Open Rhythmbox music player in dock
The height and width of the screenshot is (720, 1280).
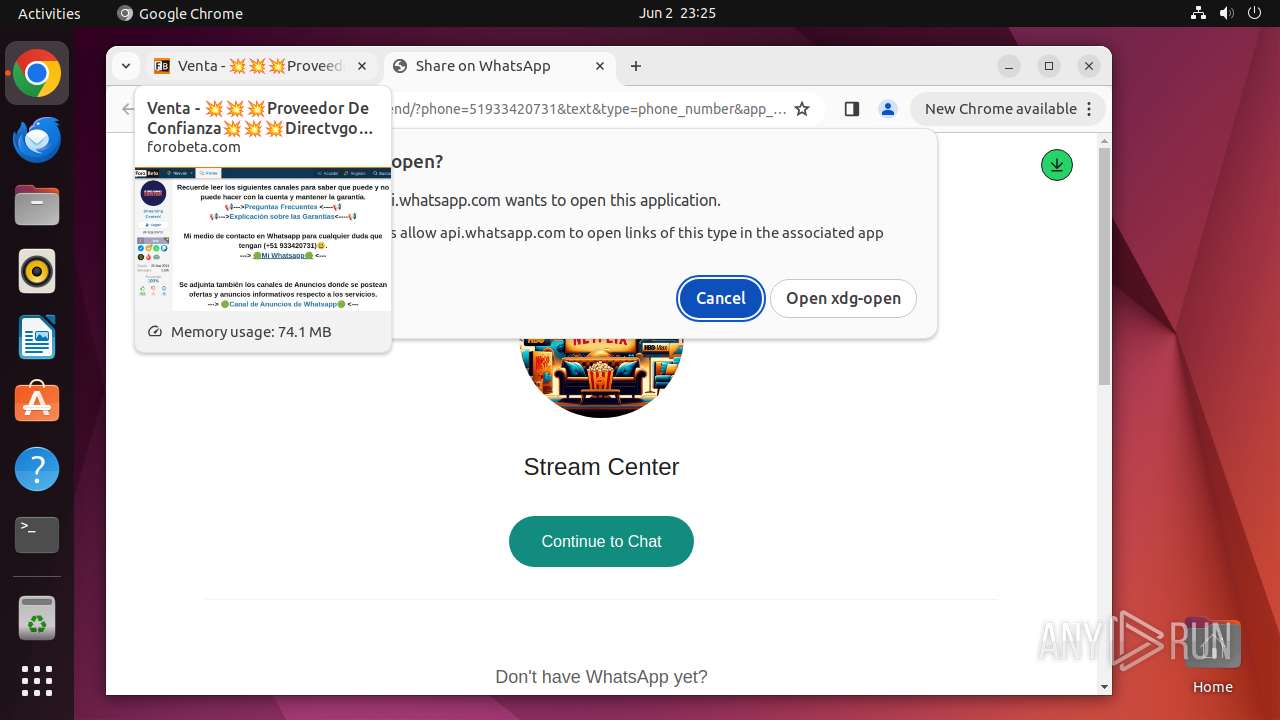(x=37, y=271)
